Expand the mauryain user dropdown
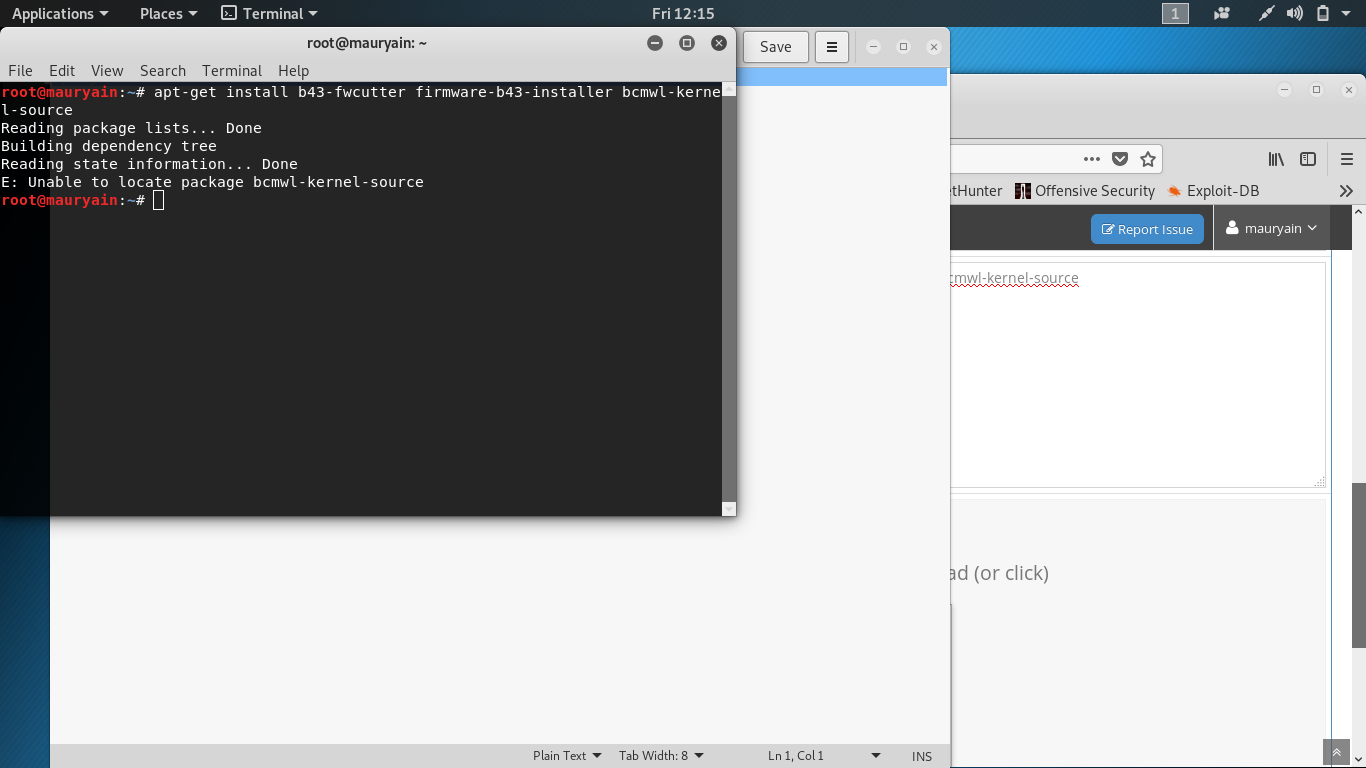This screenshot has height=768, width=1366. pyautogui.click(x=1272, y=228)
